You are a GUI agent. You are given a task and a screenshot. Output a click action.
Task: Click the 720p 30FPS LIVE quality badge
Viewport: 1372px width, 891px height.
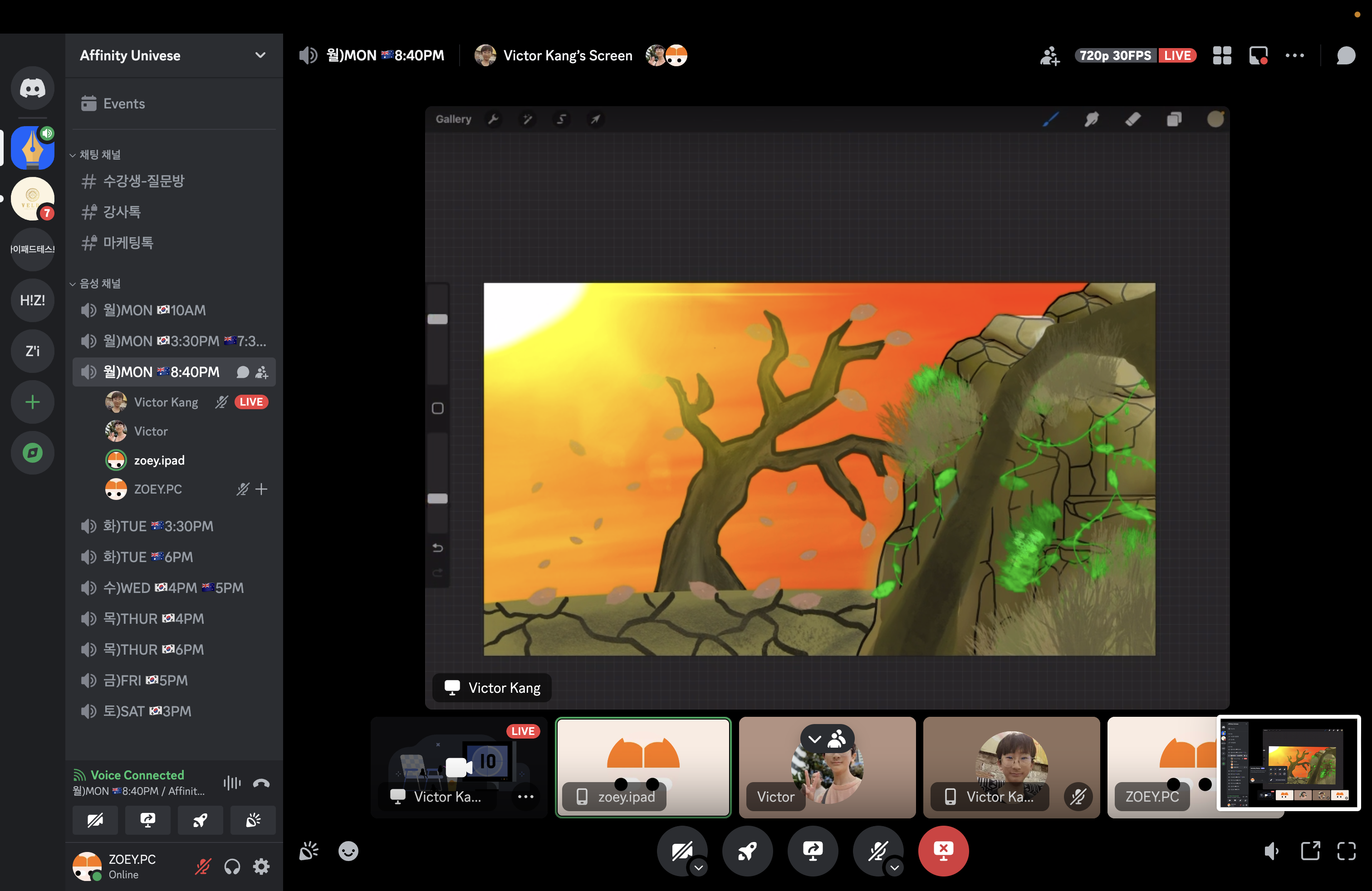1135,56
